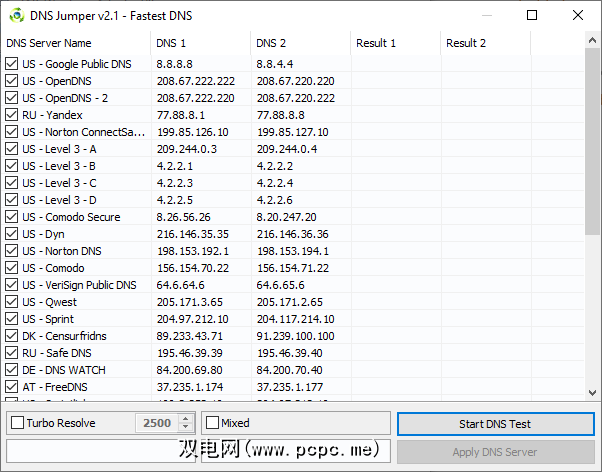Uncheck the AT - FreeDNS checkbox

pos(12,387)
